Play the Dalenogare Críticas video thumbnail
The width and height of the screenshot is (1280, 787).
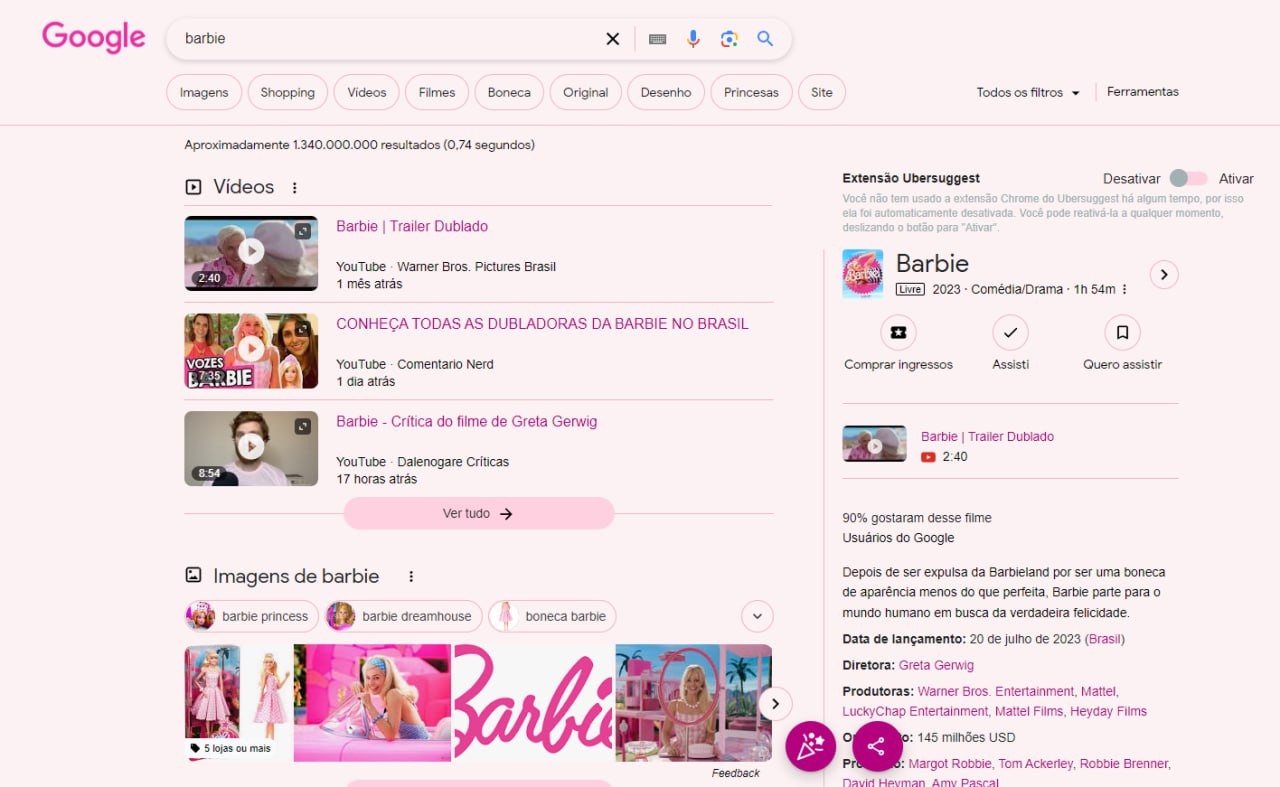tap(251, 448)
